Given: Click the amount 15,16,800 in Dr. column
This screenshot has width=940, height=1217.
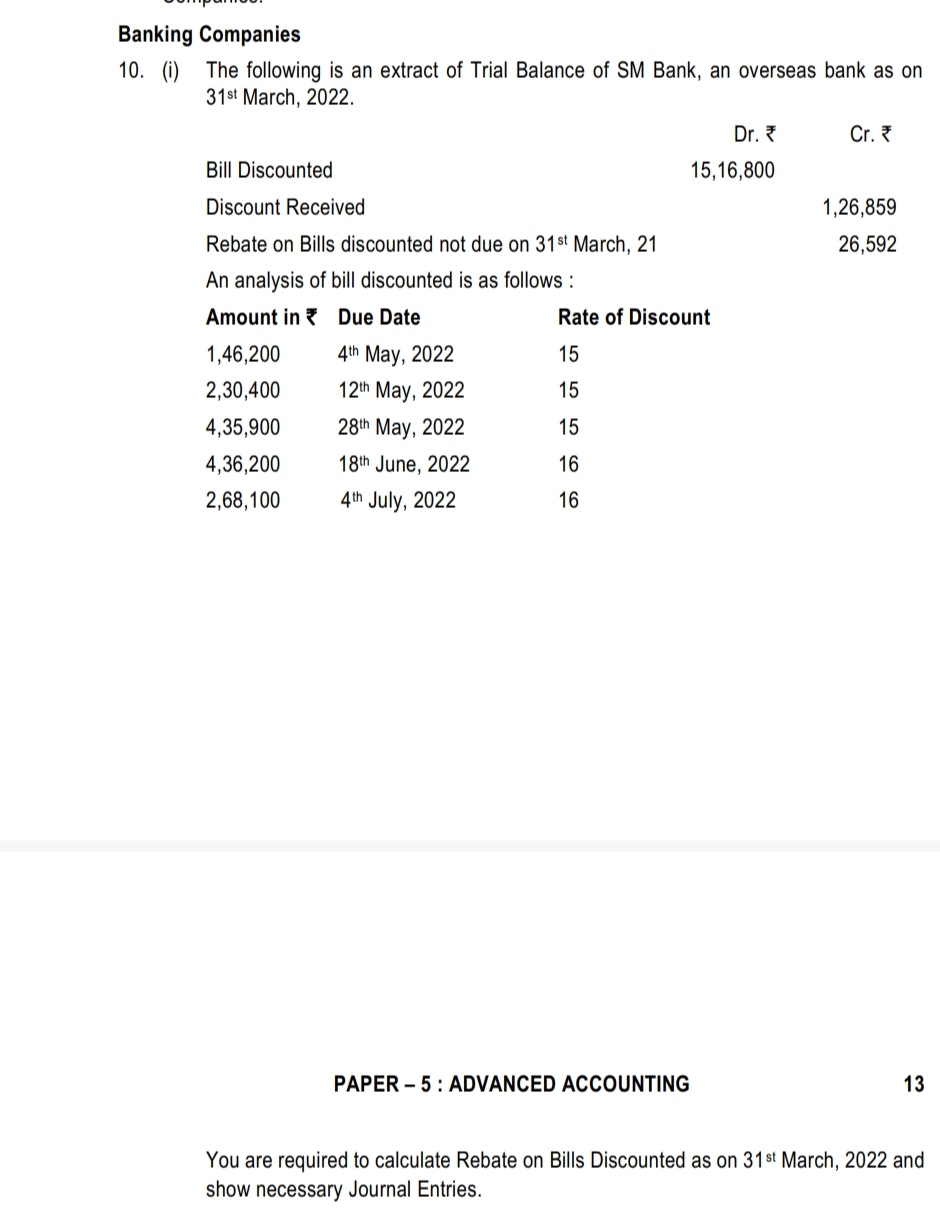Looking at the screenshot, I should 732,170.
